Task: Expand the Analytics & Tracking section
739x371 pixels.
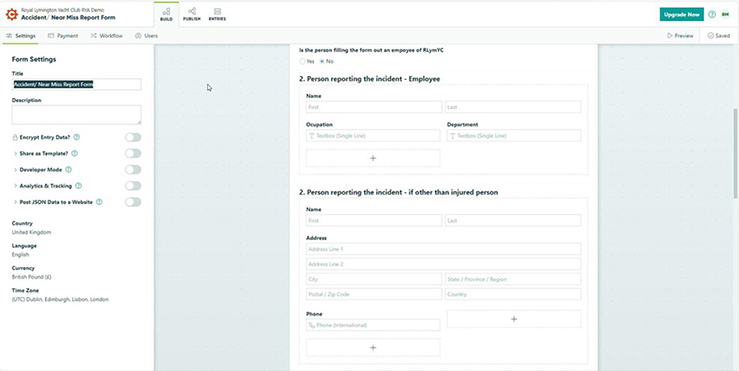Action: point(15,186)
